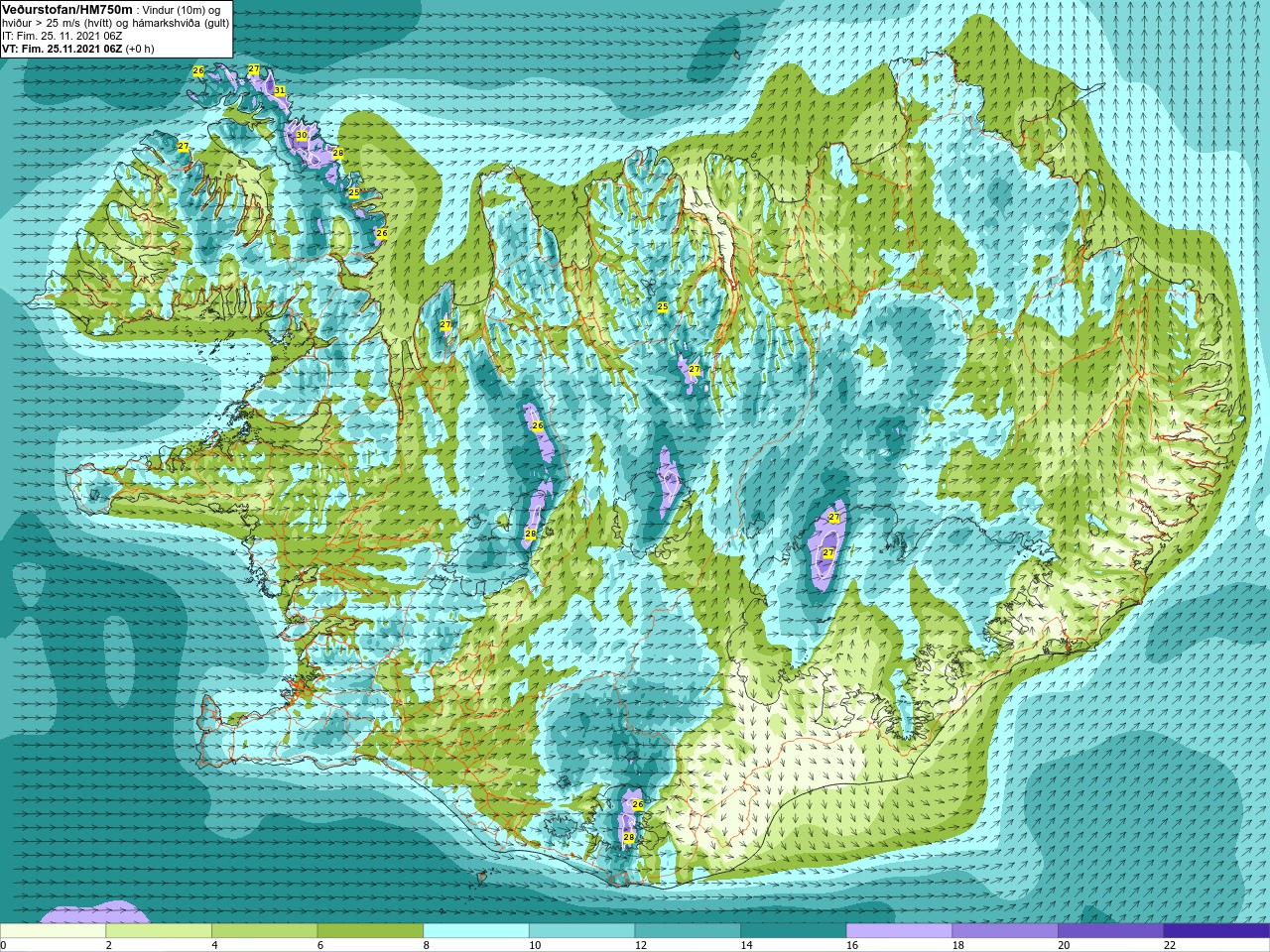Screen dimensions: 1270x952
Task: Click the legend scale number 14
Action: point(747,945)
